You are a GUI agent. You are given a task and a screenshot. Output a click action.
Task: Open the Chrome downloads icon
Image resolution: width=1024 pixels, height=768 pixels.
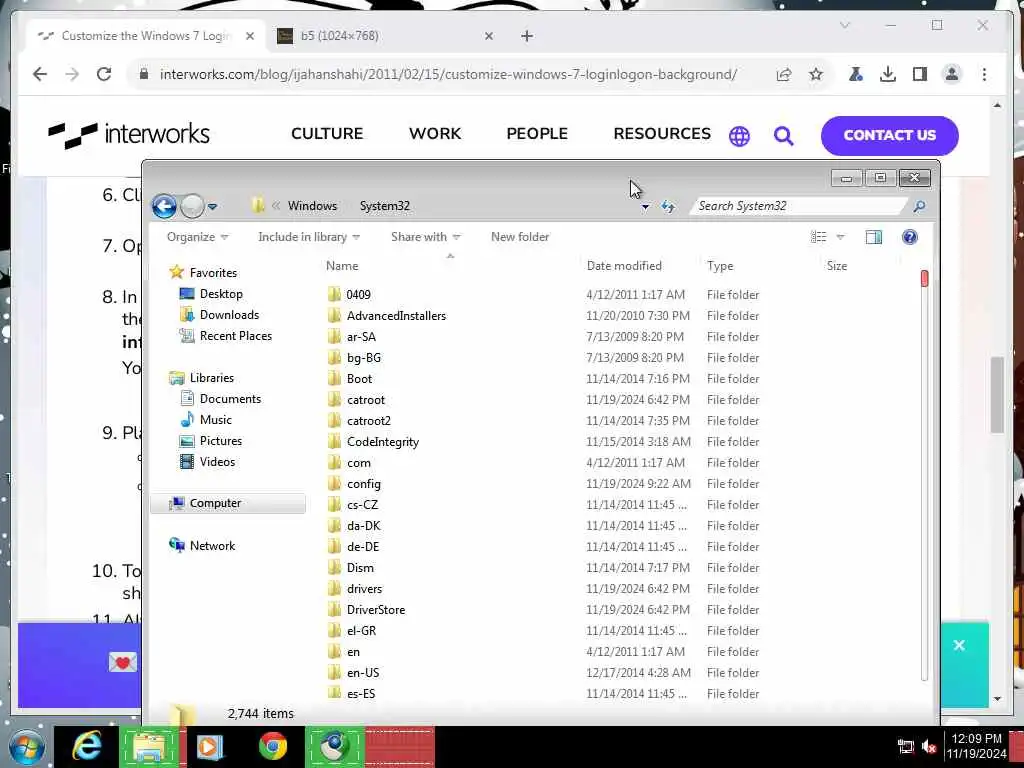pos(888,74)
